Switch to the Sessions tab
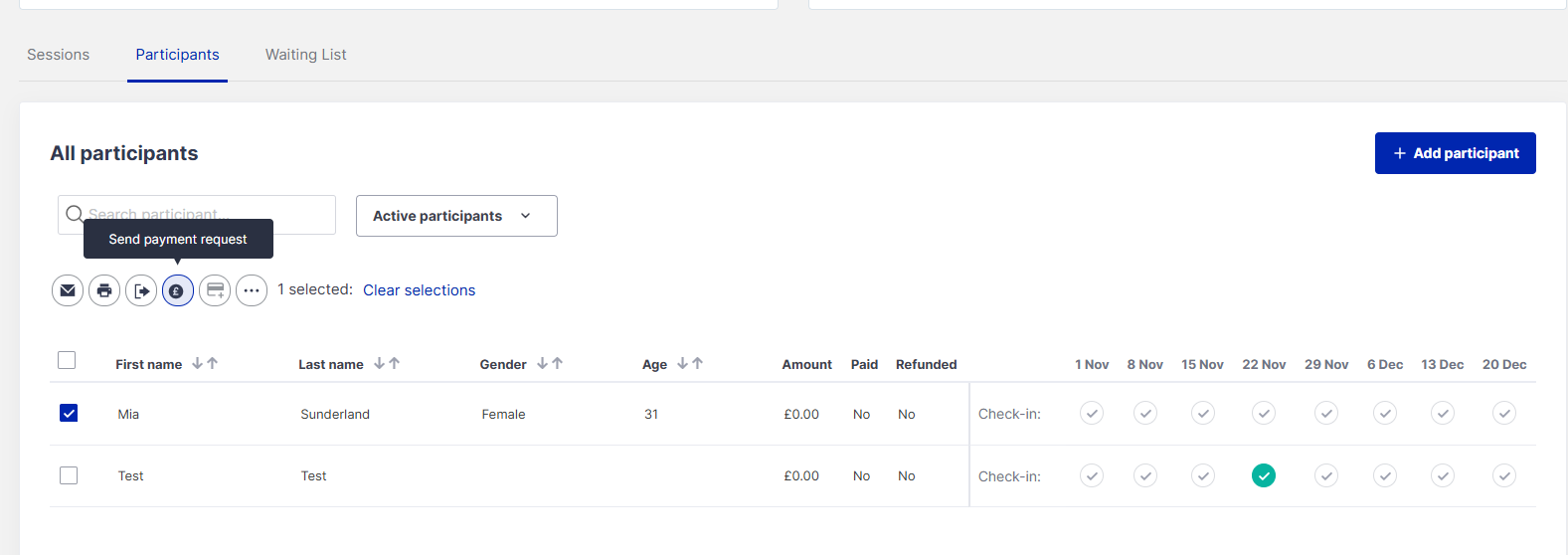 (59, 55)
